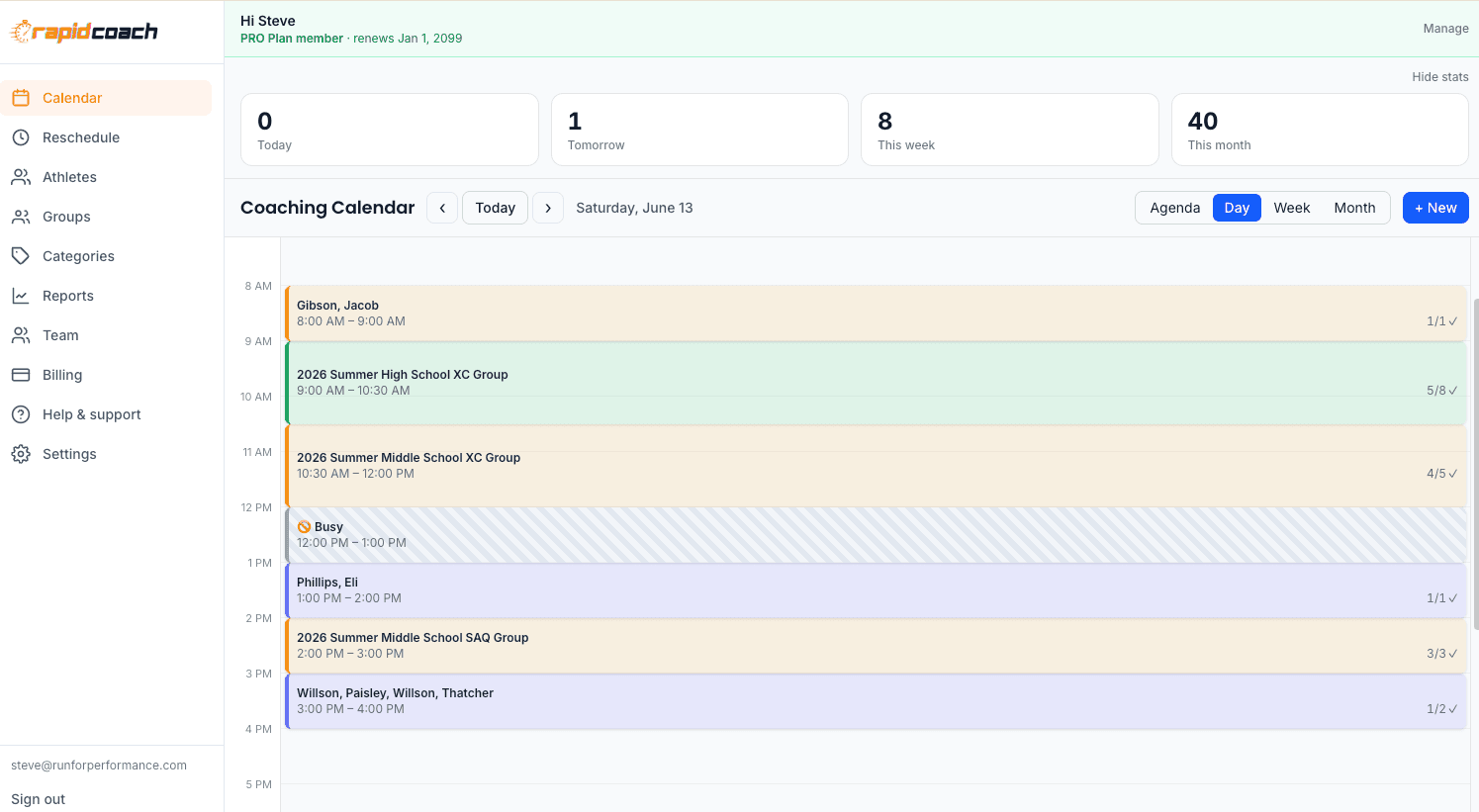The height and width of the screenshot is (812, 1479).
Task: Open the Athletes page
Action: 106,177
